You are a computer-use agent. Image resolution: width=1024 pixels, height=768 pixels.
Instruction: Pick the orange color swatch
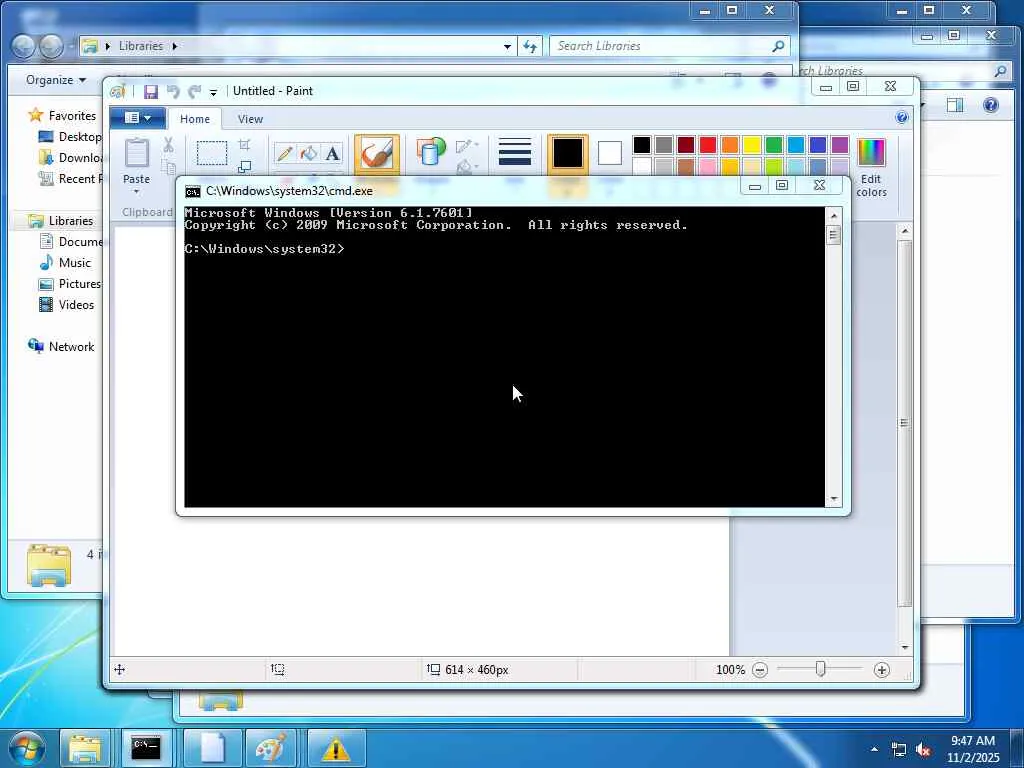[730, 145]
